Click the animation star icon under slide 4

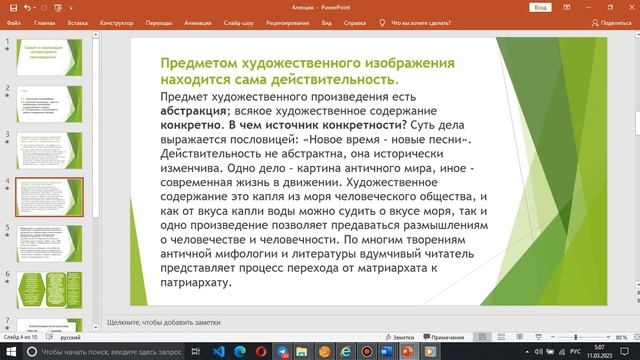coord(7,189)
